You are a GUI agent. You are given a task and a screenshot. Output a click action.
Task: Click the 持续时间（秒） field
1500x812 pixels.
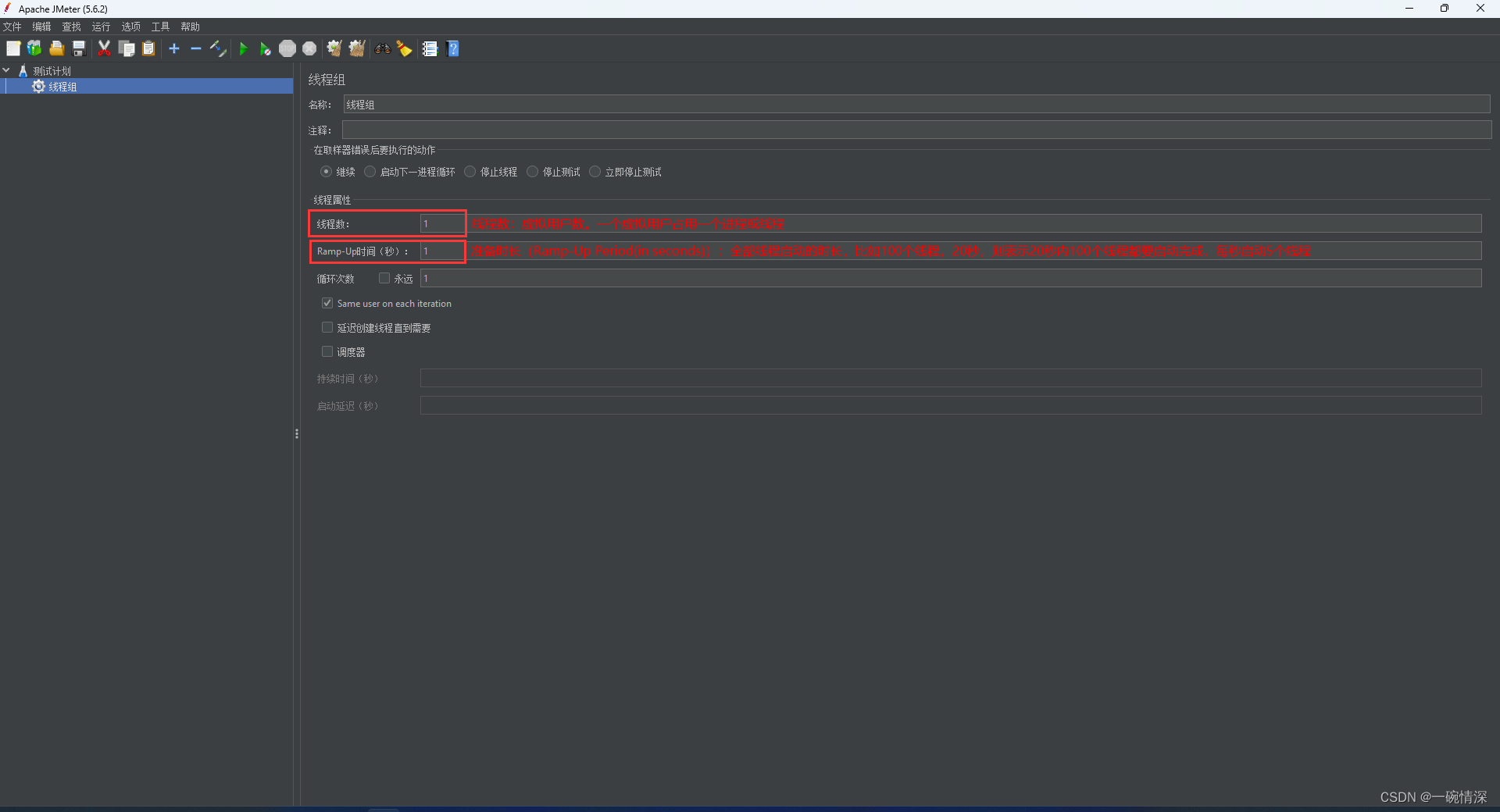pyautogui.click(x=951, y=378)
